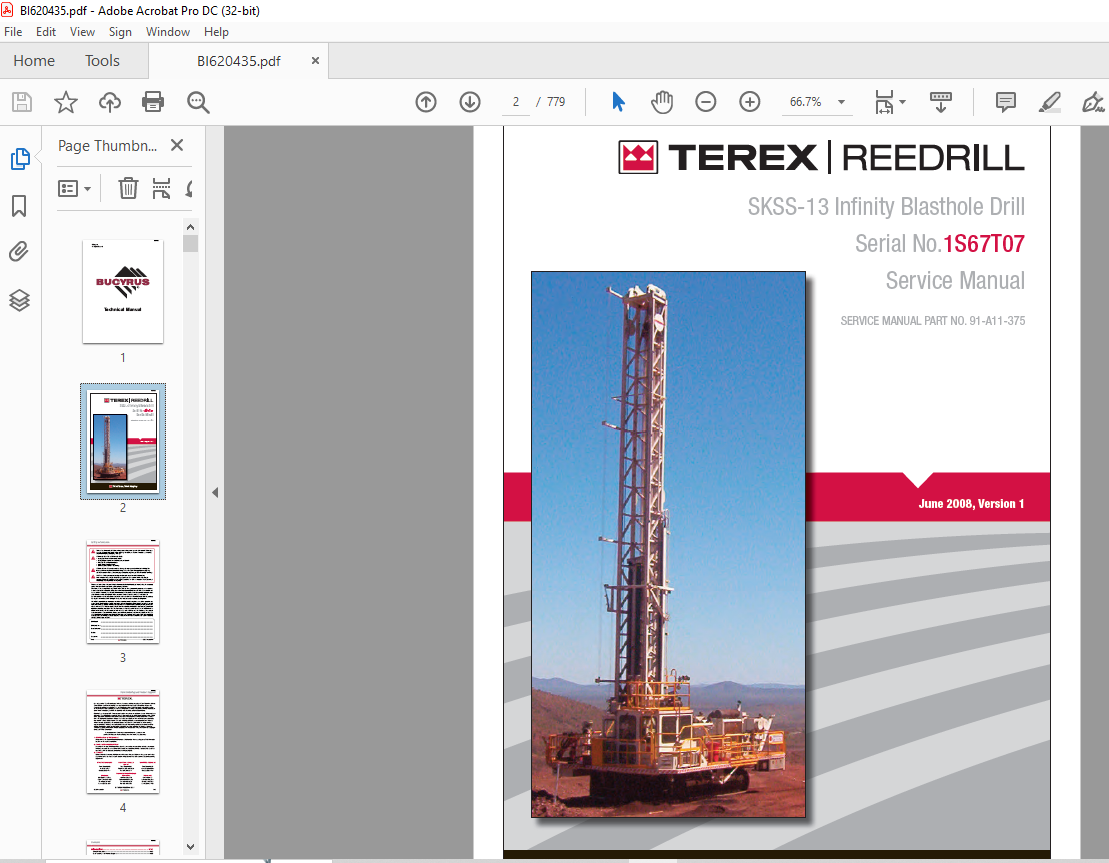Select the Highlight text pen tool
The height and width of the screenshot is (863, 1109).
(x=1050, y=102)
